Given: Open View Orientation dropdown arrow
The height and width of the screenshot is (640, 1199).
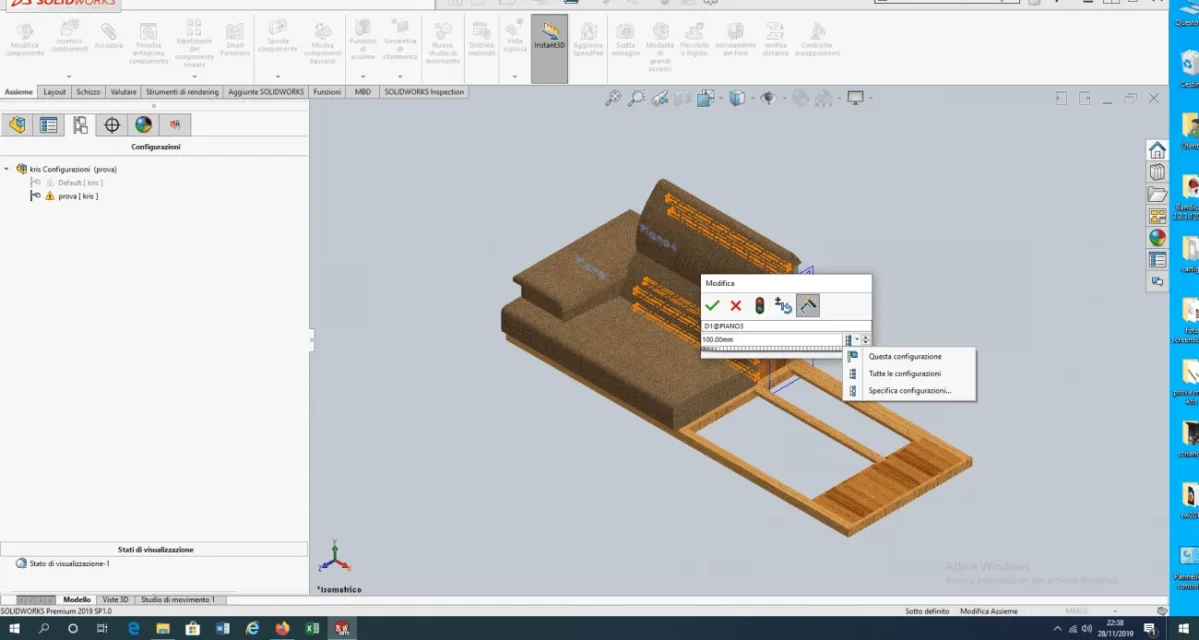Looking at the screenshot, I should tap(720, 99).
